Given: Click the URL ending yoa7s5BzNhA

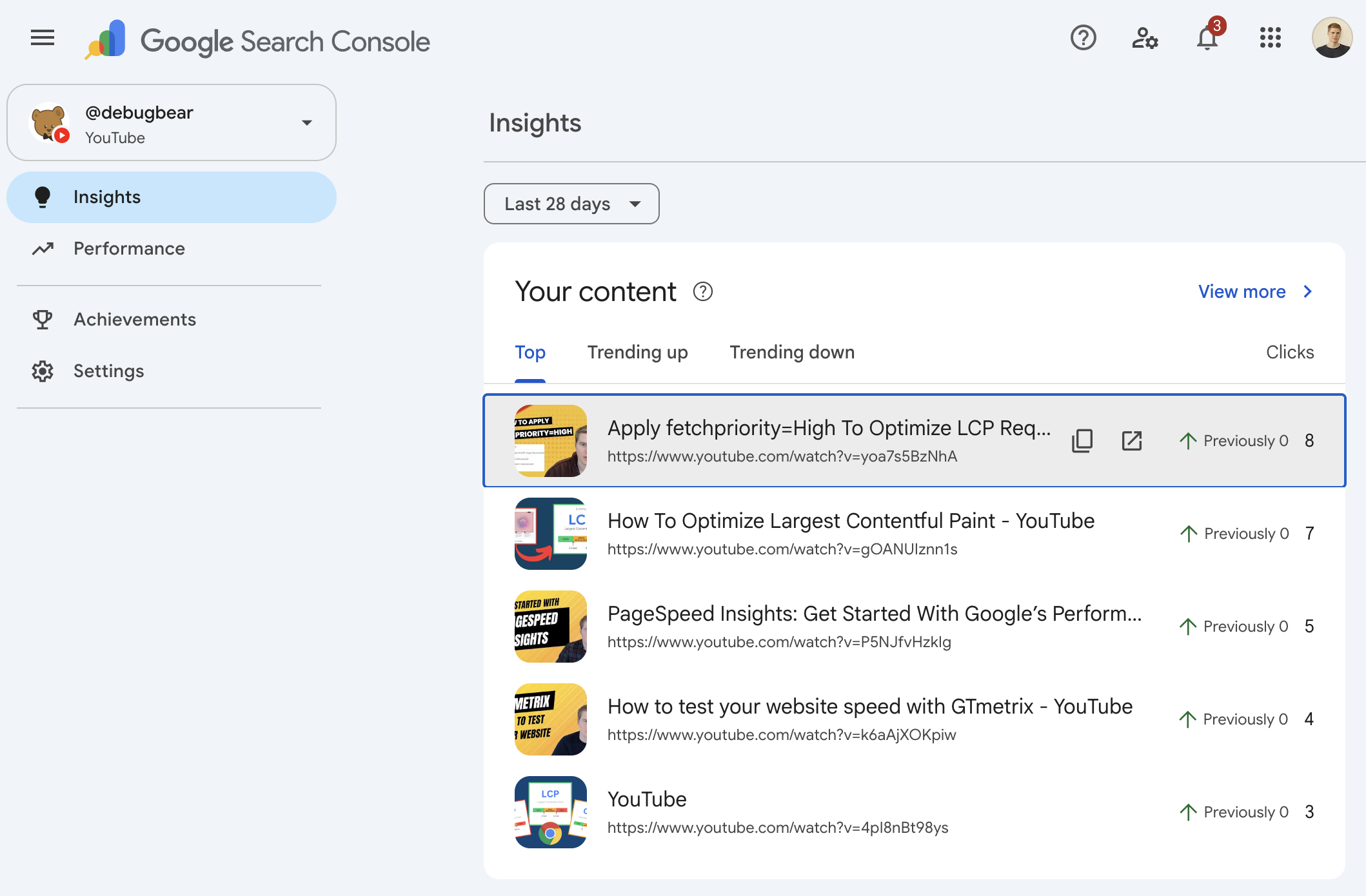Looking at the screenshot, I should click(x=782, y=456).
